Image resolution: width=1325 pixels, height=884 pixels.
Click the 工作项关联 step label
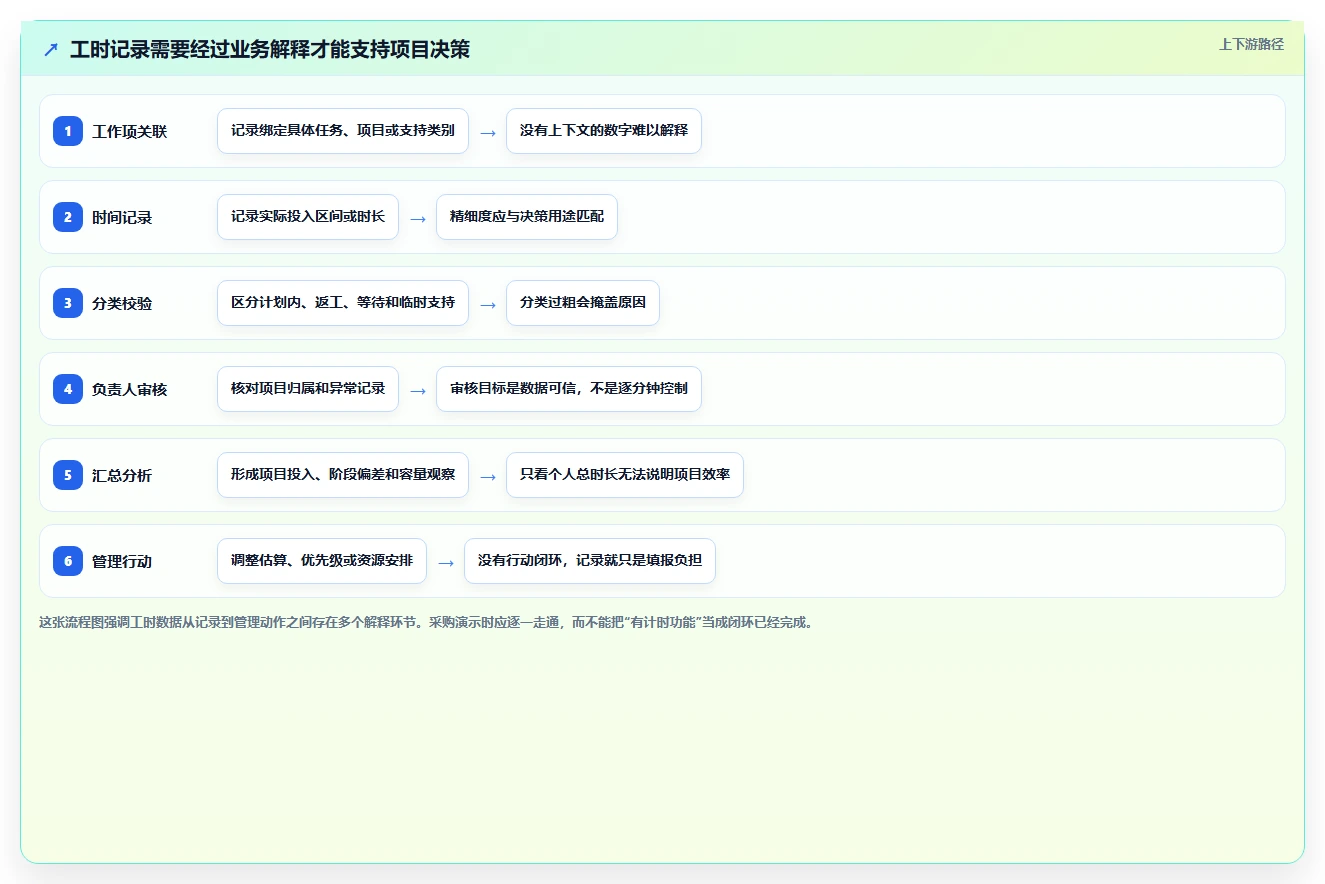click(130, 131)
